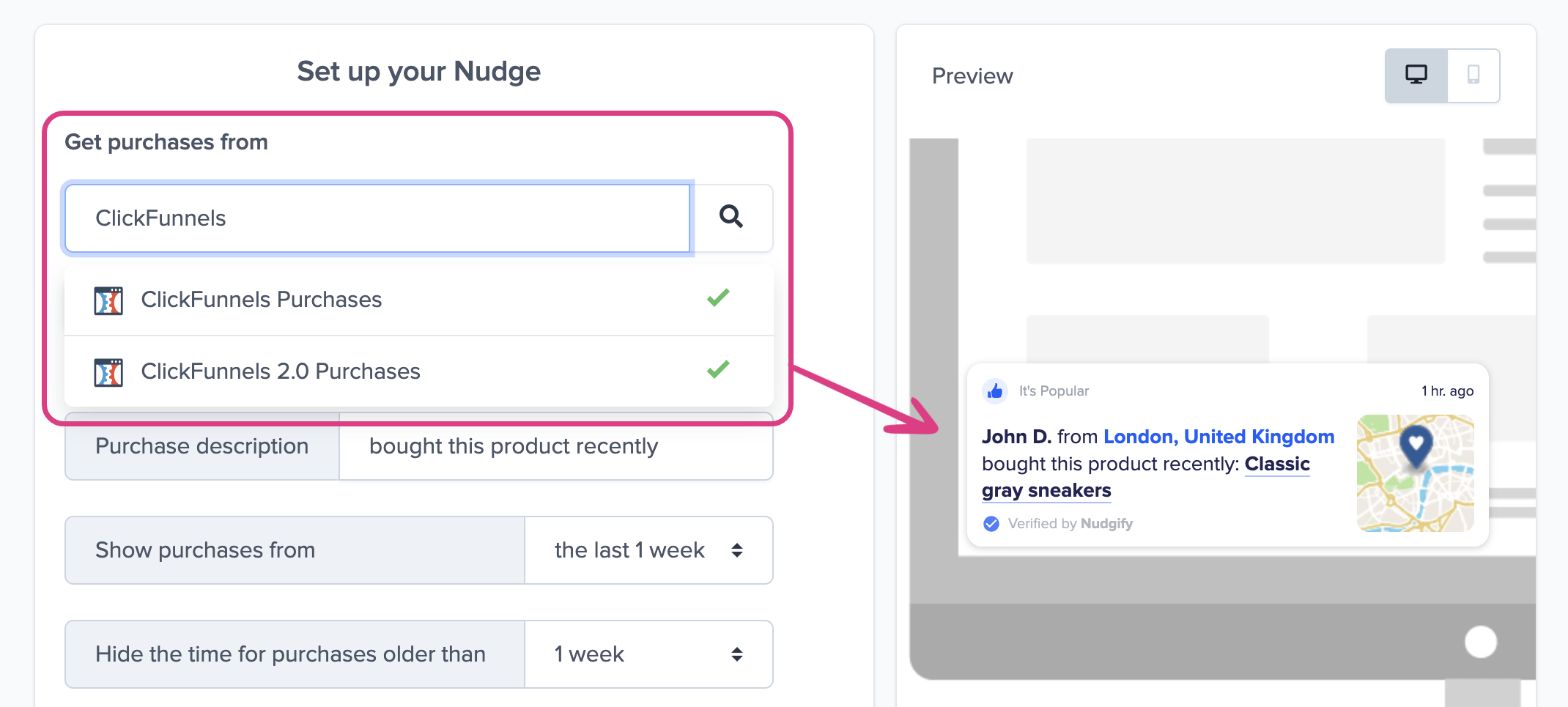Open the "1 week" hide time dropdown
The height and width of the screenshot is (707, 1568).
[x=648, y=654]
